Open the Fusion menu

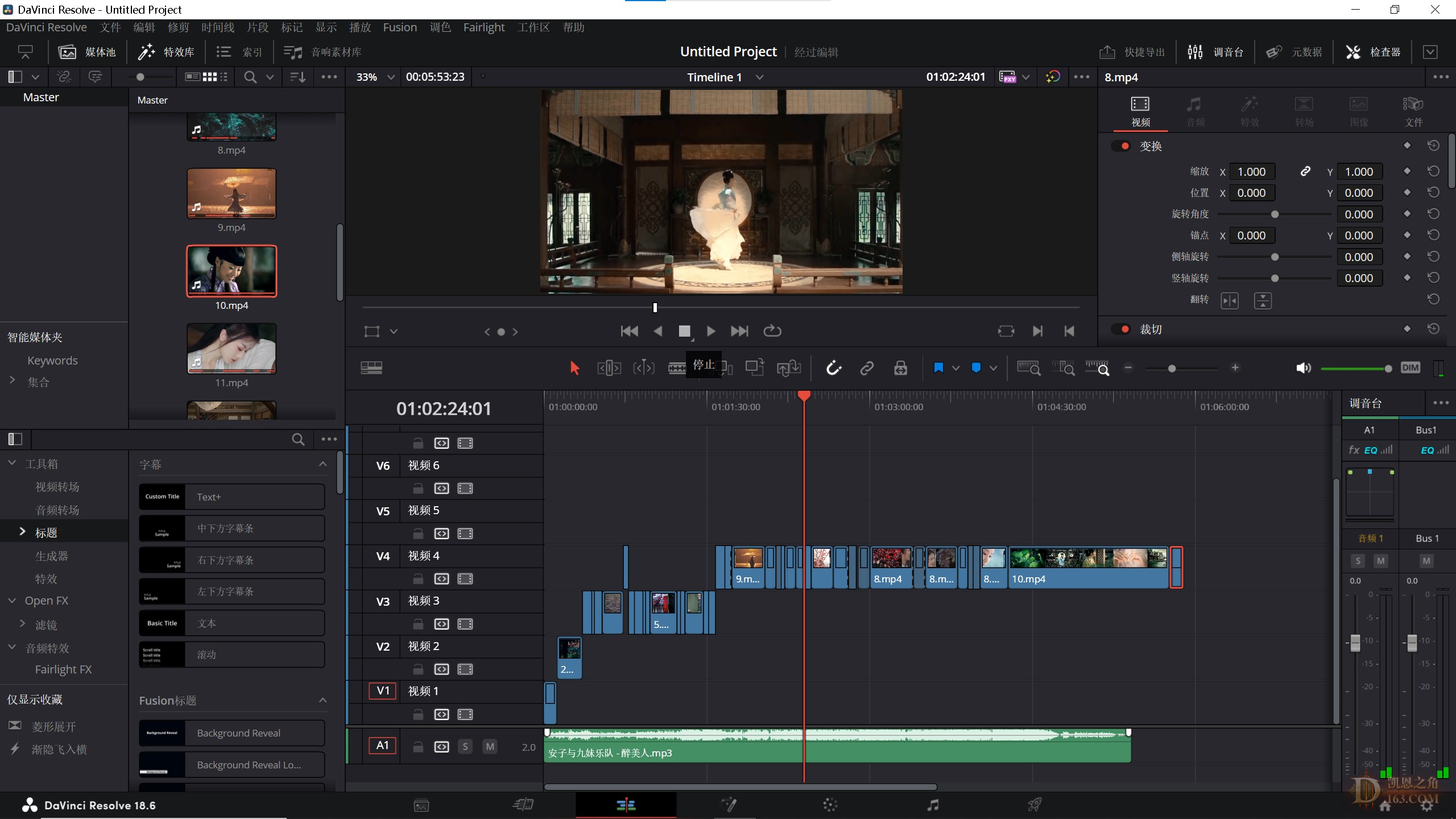(x=400, y=27)
